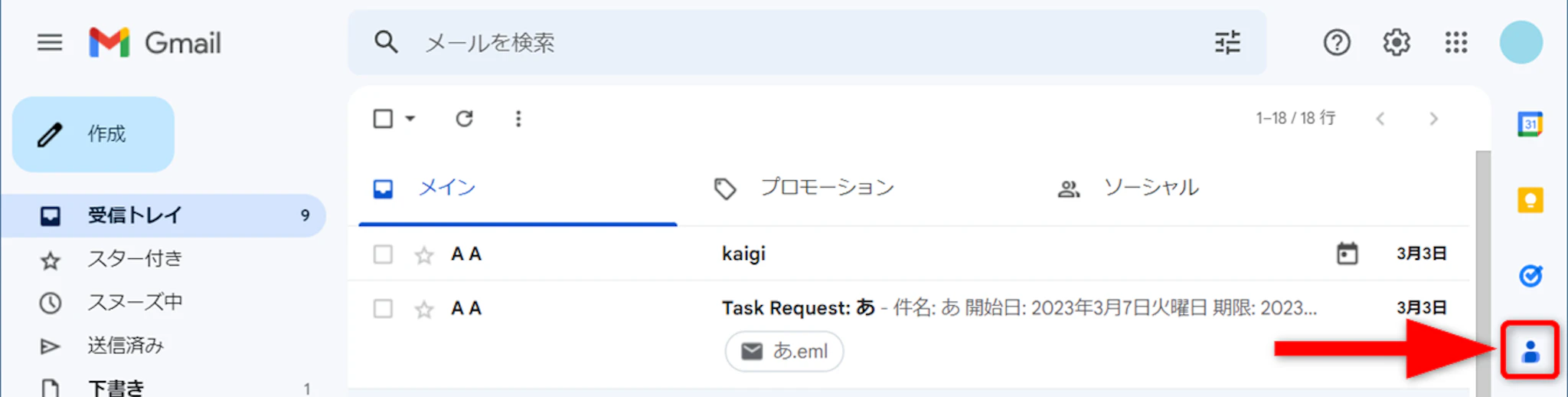Open Contacts side panel icon
The width and height of the screenshot is (1568, 397).
pos(1530,352)
